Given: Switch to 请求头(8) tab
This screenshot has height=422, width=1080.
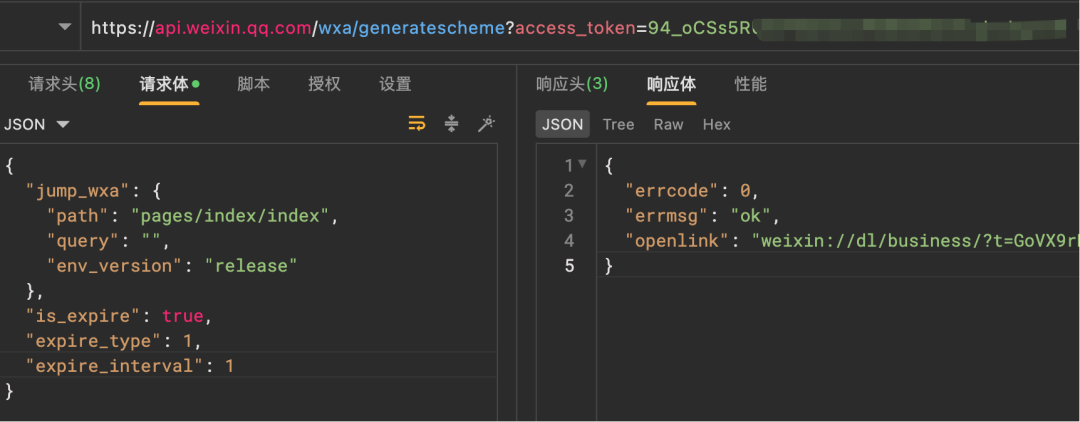Looking at the screenshot, I should (x=64, y=84).
